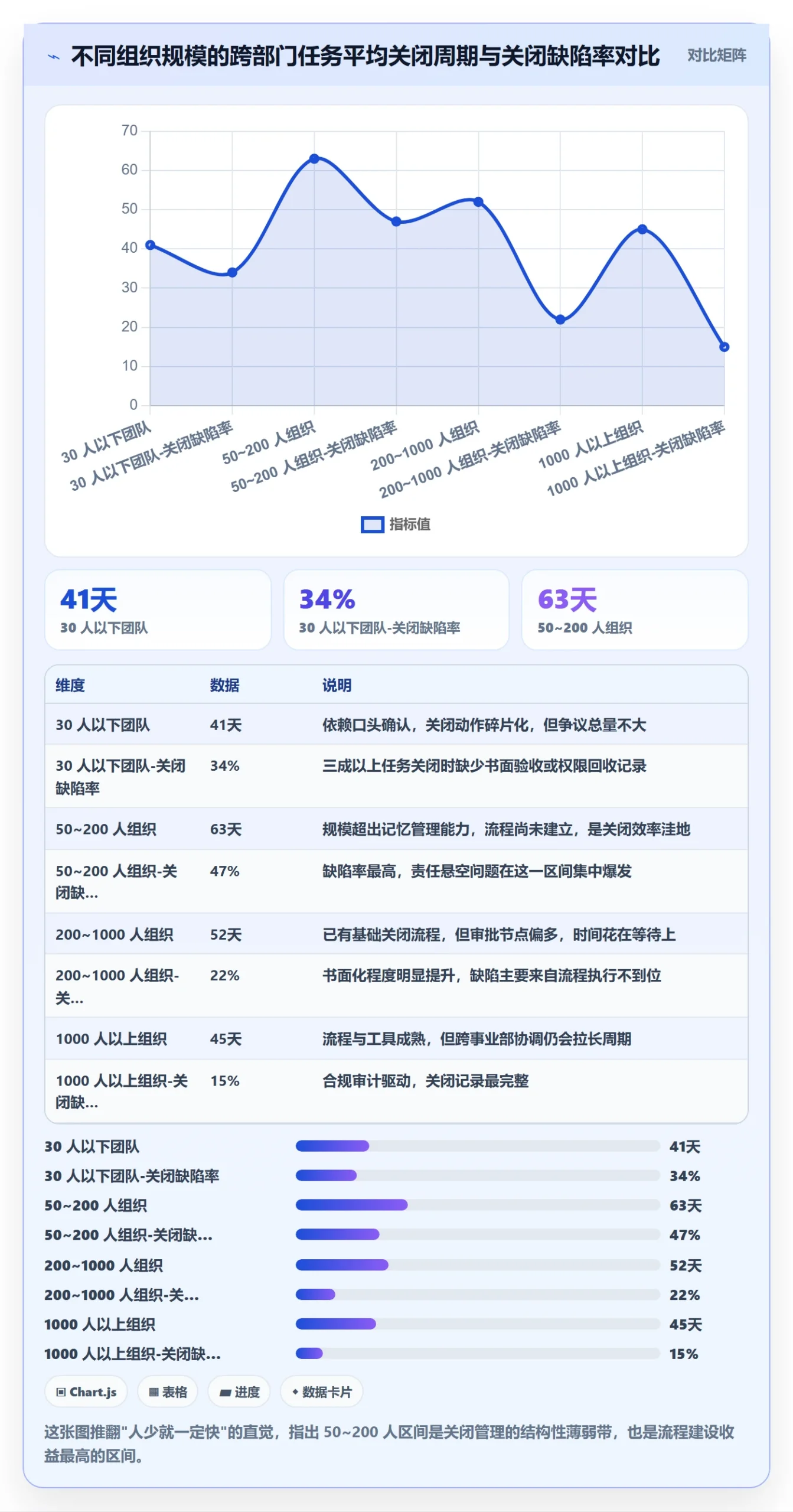Viewport: 793px width, 1512px height.
Task: Select the 进度 tag
Action: [239, 1392]
